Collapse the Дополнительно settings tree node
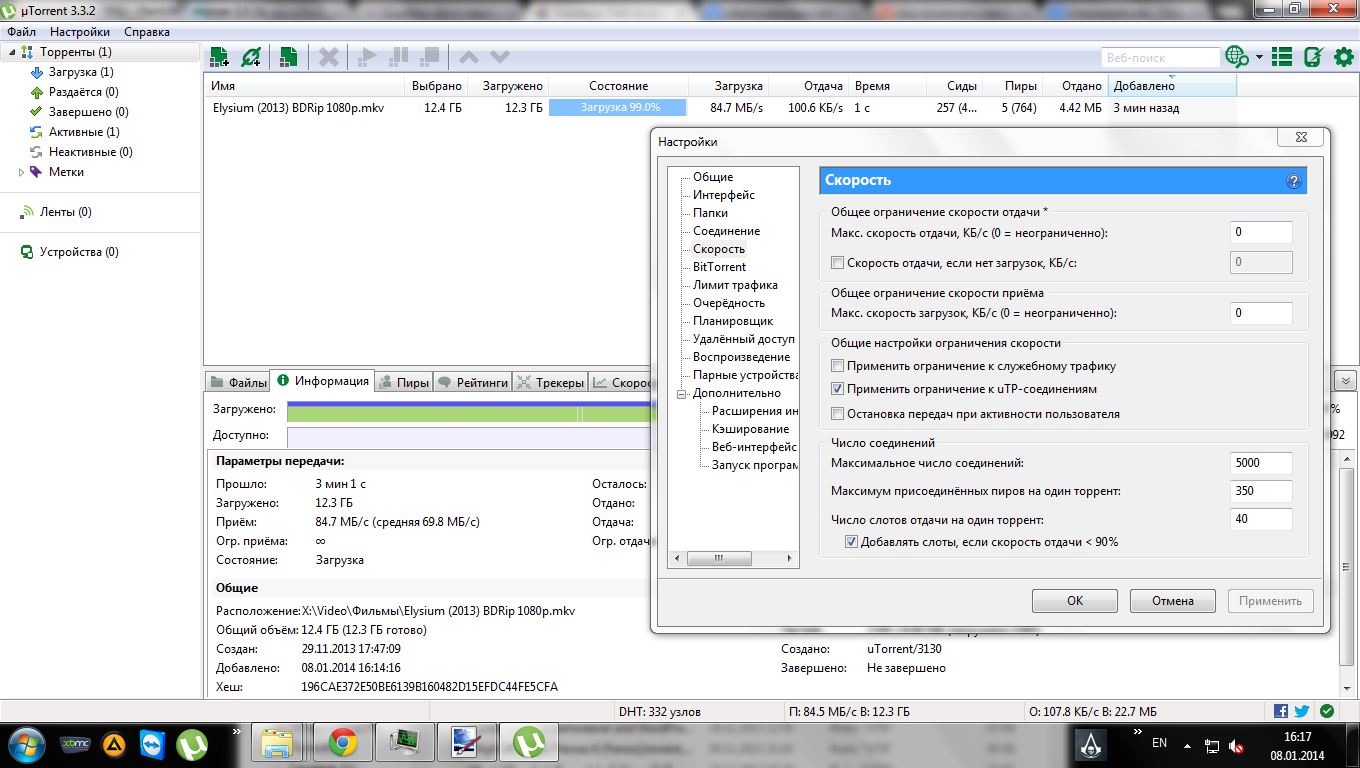This screenshot has width=1360, height=768. pyautogui.click(x=682, y=393)
